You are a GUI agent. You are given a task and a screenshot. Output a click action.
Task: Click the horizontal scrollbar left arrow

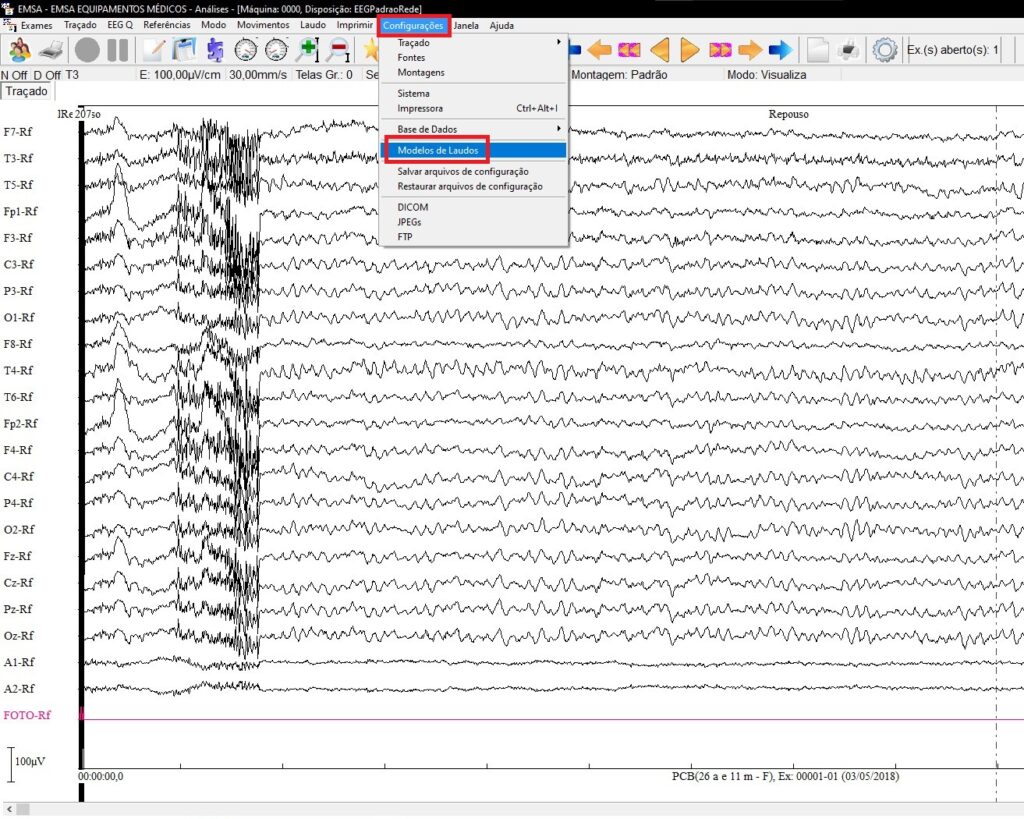point(9,808)
